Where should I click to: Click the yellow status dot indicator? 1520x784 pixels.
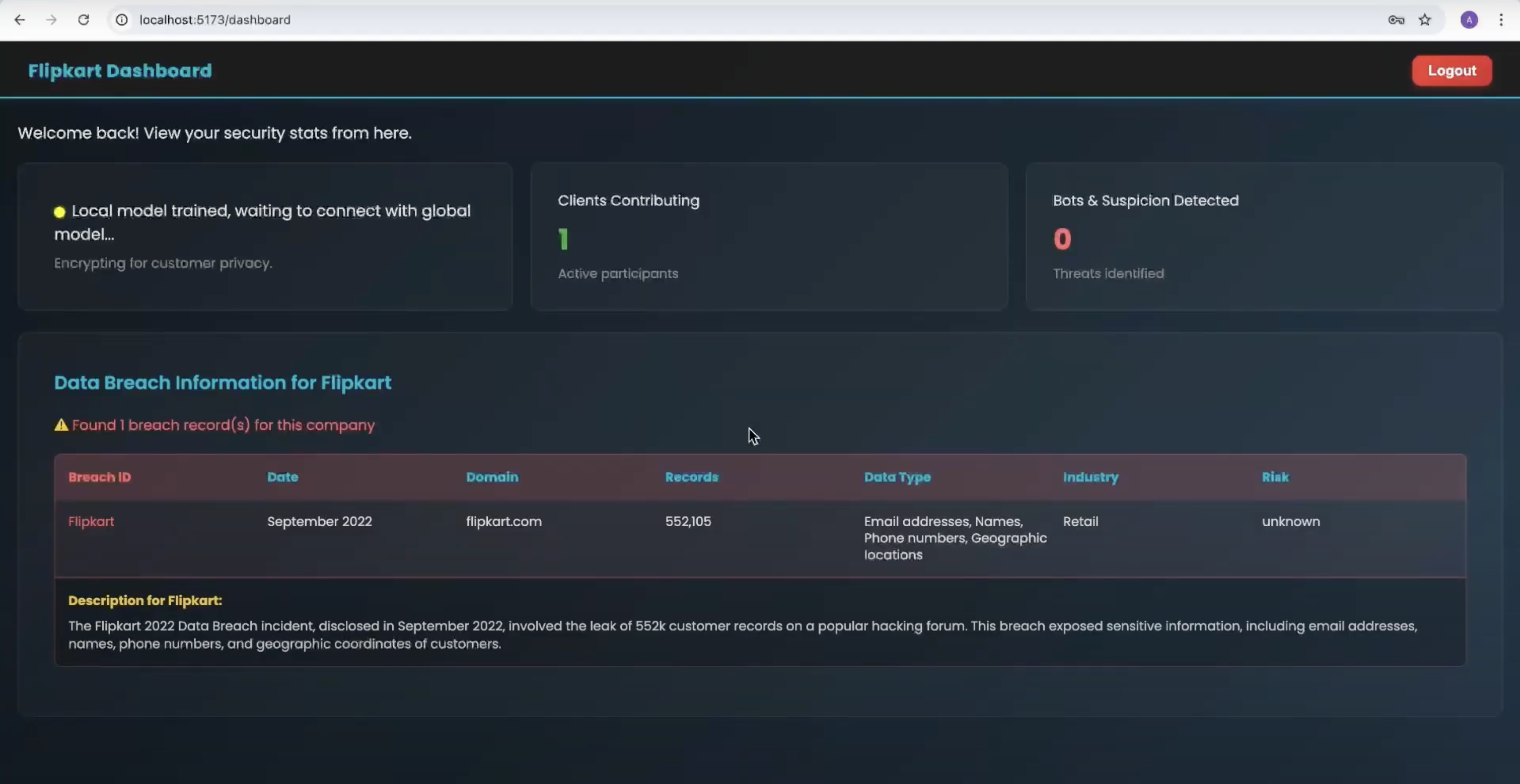click(60, 212)
